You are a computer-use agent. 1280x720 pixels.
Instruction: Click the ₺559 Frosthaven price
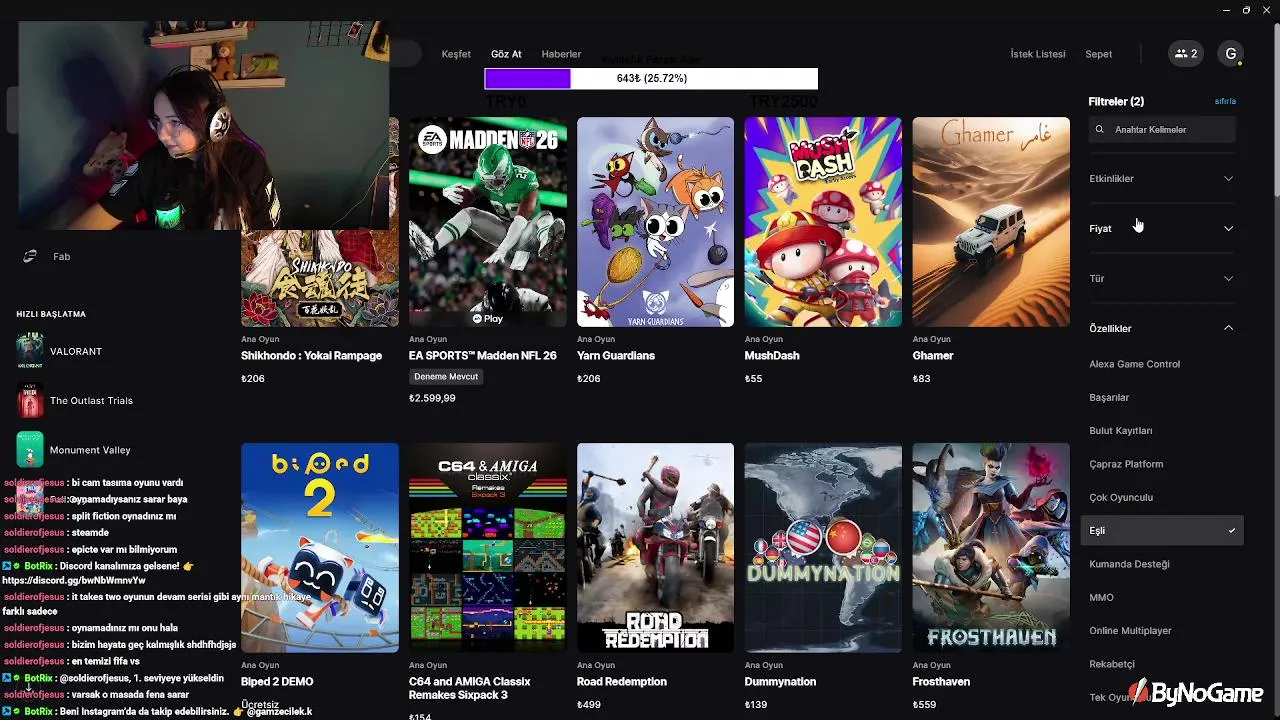click(x=925, y=705)
